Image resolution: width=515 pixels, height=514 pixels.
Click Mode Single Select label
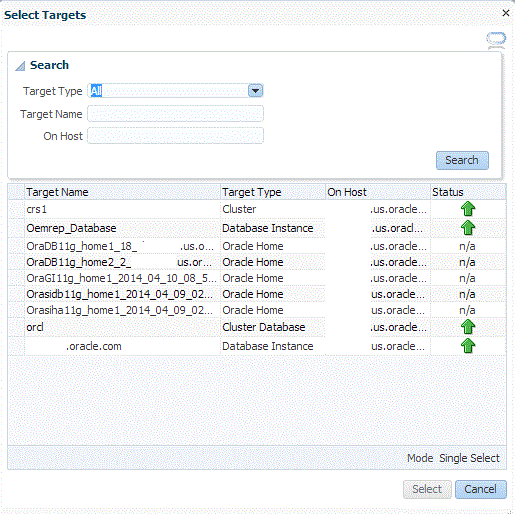coord(453,458)
